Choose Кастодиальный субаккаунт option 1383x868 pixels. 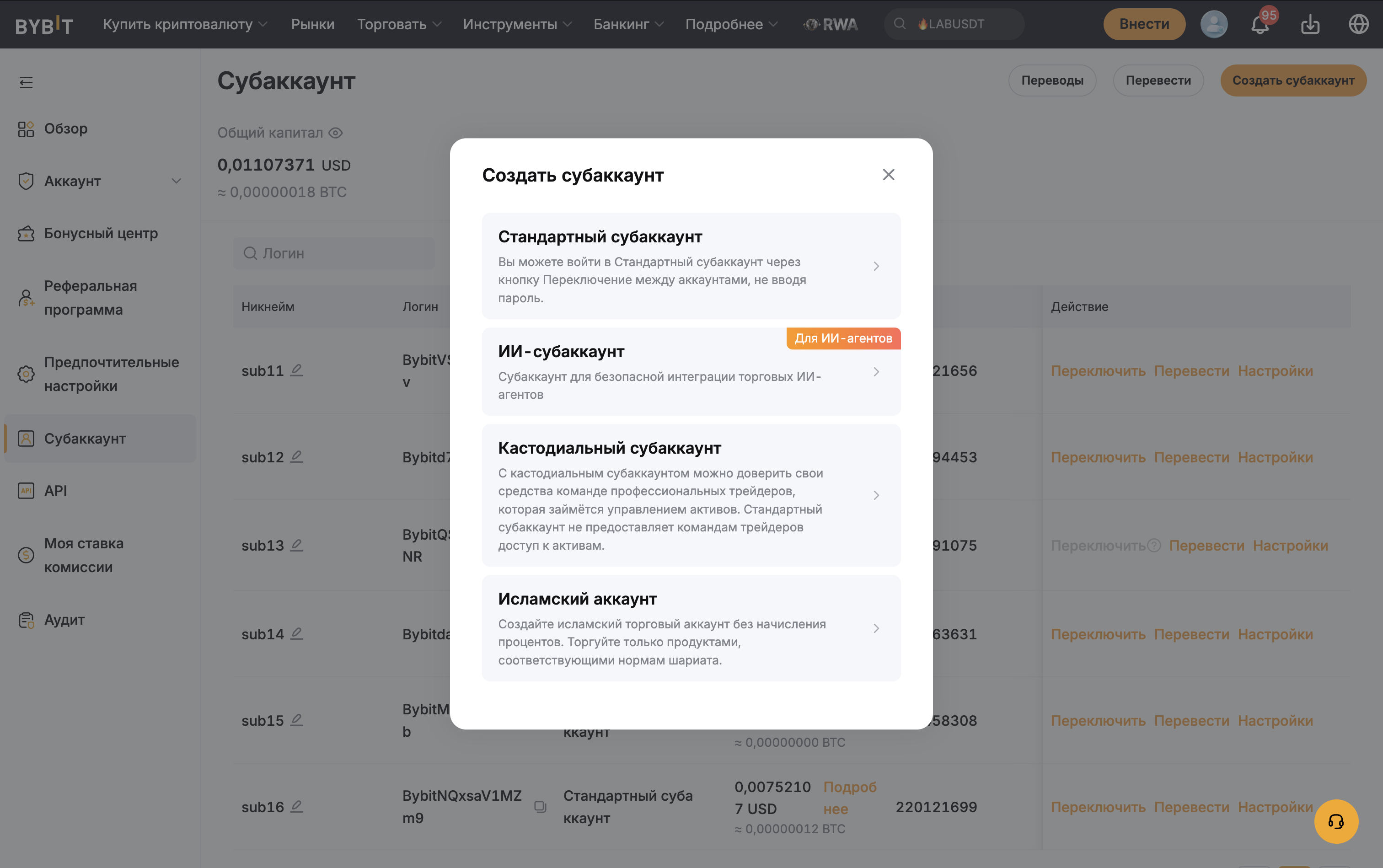(x=691, y=495)
